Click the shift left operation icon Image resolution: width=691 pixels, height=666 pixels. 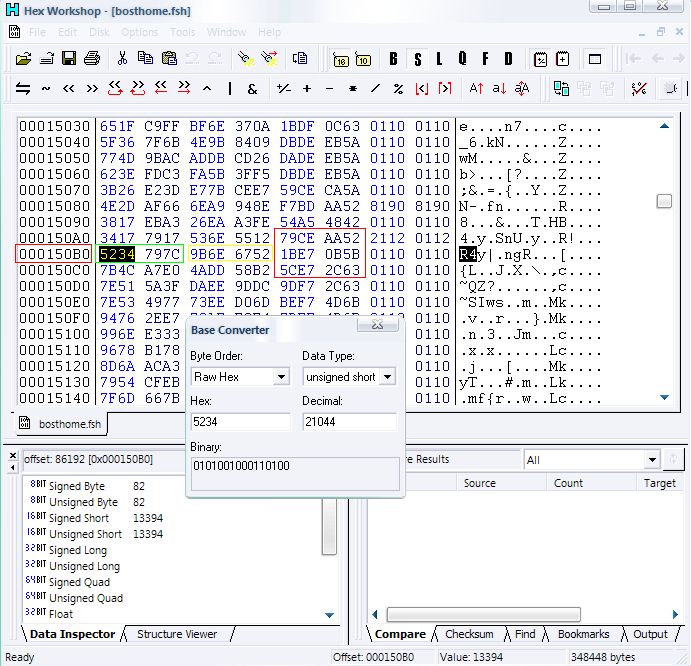point(68,89)
